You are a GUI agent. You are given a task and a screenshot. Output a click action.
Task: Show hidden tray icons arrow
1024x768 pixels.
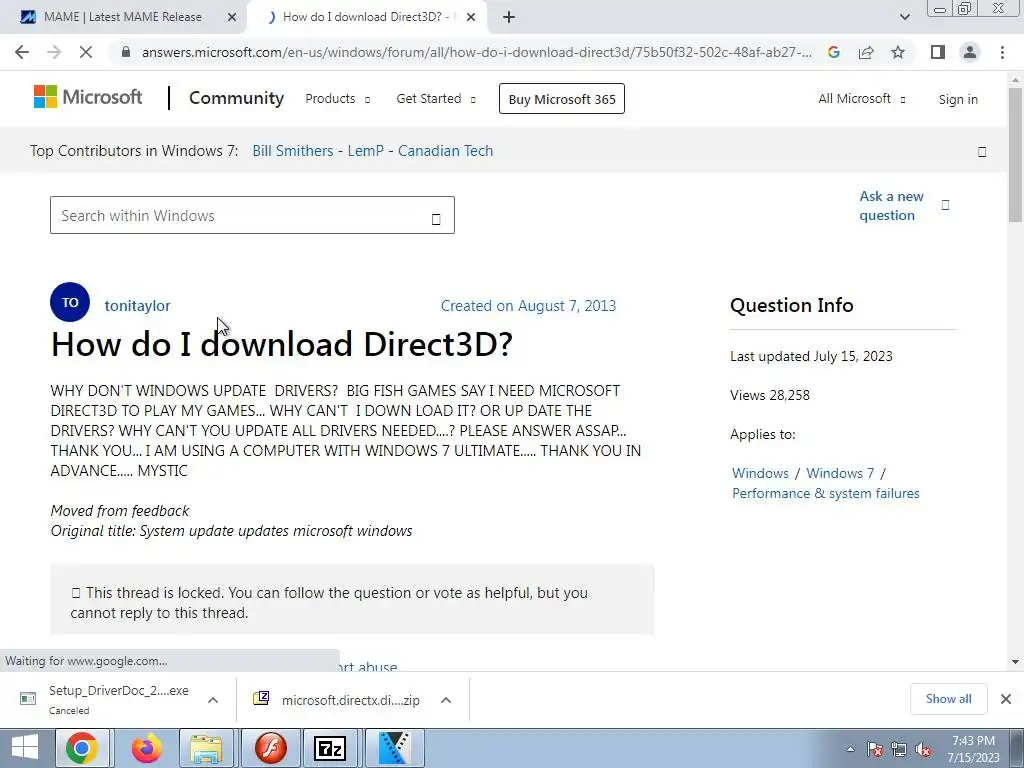pos(850,750)
